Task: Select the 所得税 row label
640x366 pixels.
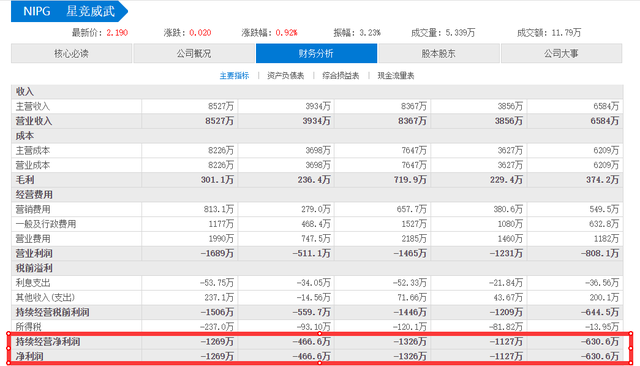Action: [x=29, y=327]
